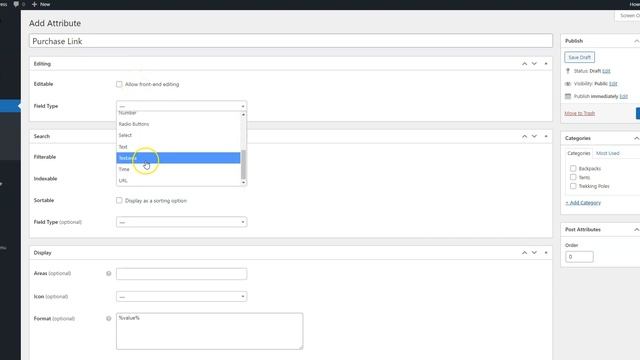Viewport: 640px width, 360px height.
Task: Open the comments bubble icon in admin bar
Action: pyautogui.click(x=16, y=4)
